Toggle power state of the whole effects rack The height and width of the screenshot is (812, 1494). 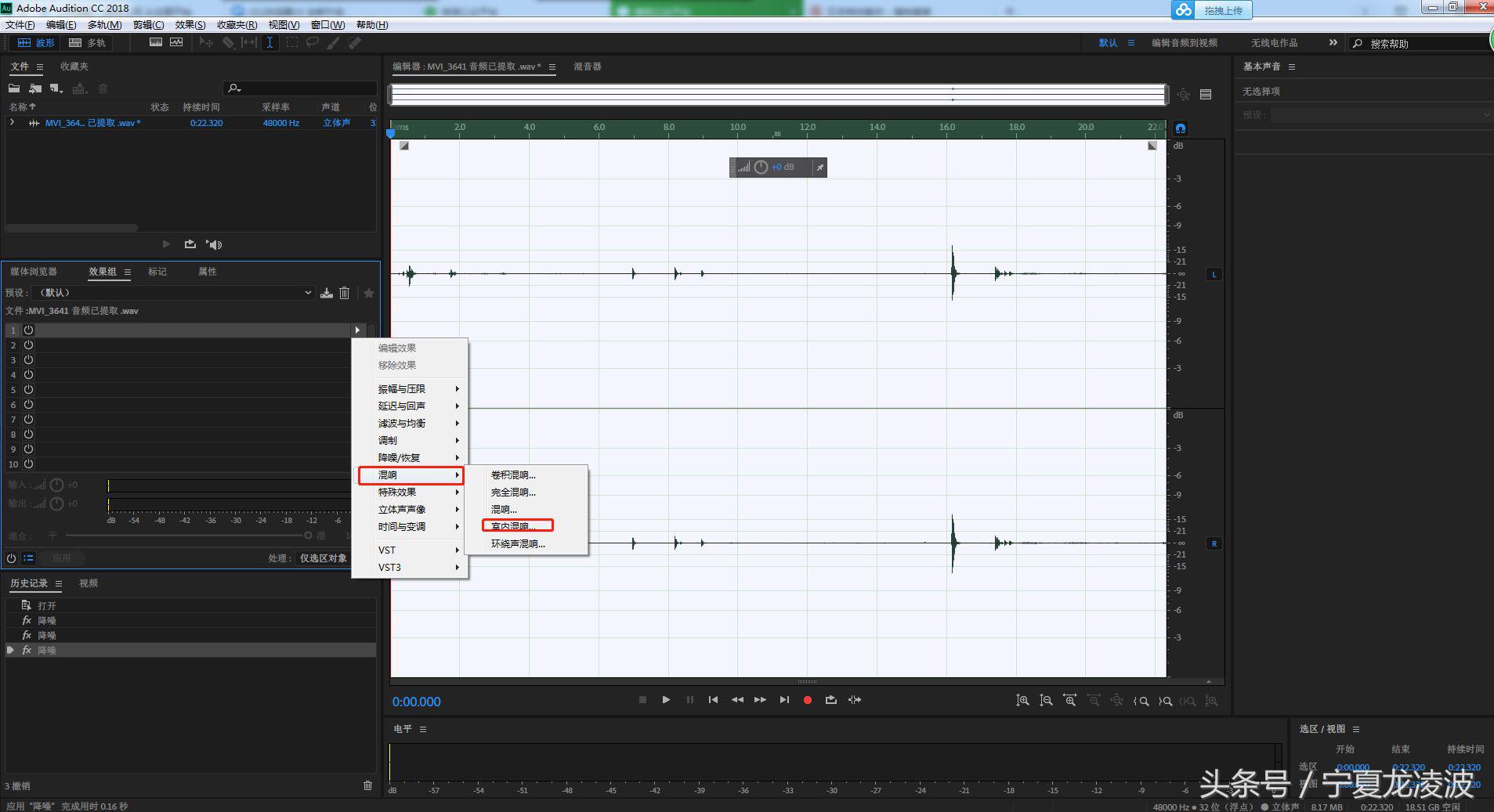pyautogui.click(x=11, y=558)
